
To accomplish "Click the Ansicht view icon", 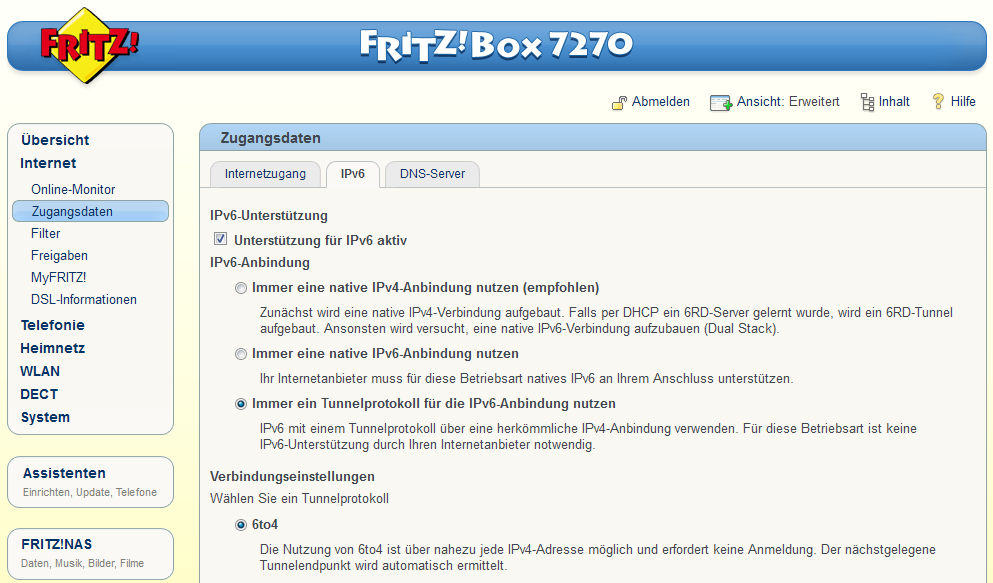I will point(721,103).
